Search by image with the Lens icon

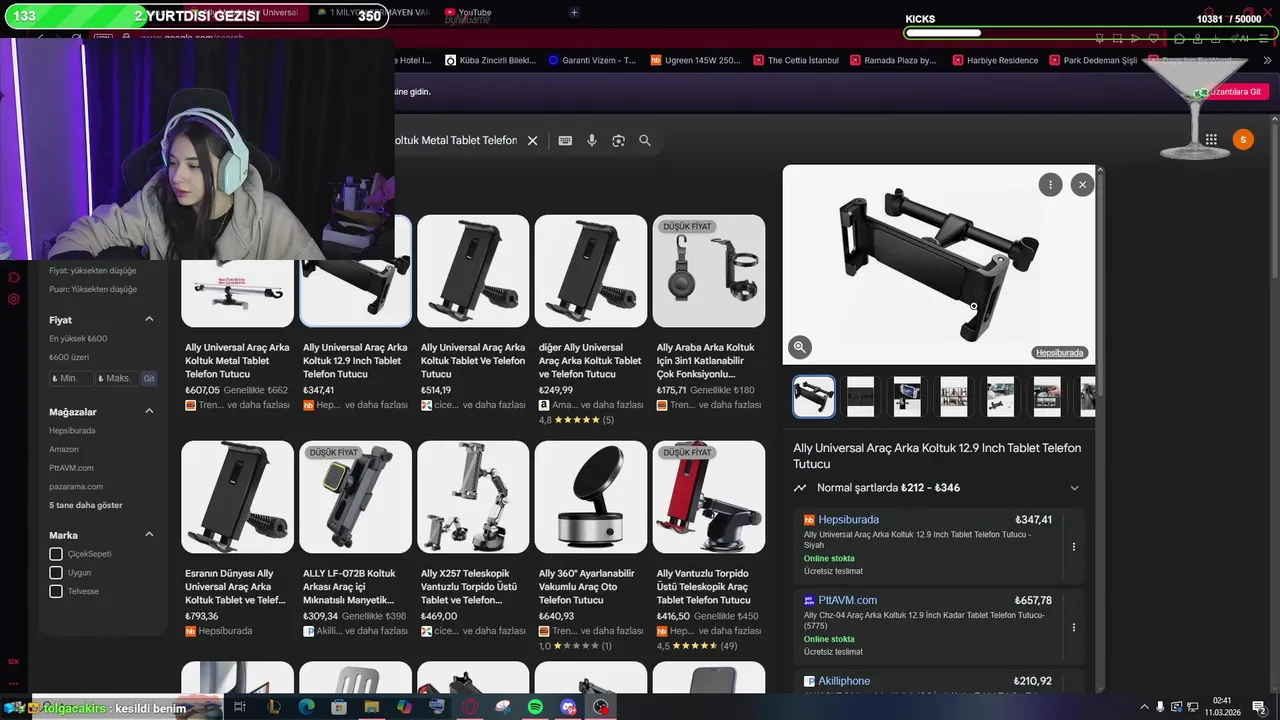pyautogui.click(x=618, y=141)
